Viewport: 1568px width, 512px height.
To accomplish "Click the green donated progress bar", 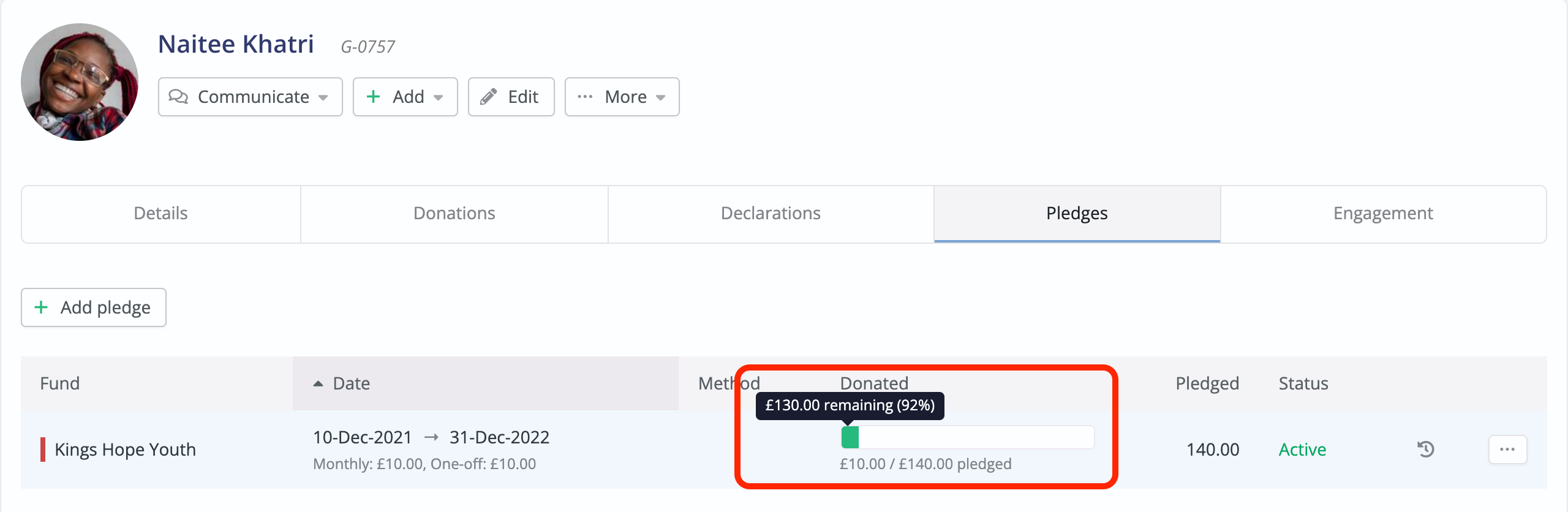I will [850, 437].
